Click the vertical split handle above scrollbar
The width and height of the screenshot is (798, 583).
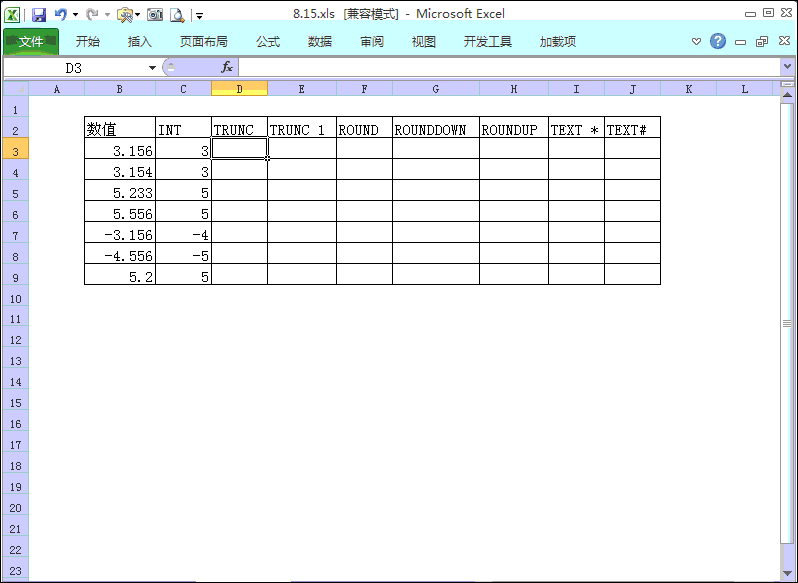pos(787,84)
